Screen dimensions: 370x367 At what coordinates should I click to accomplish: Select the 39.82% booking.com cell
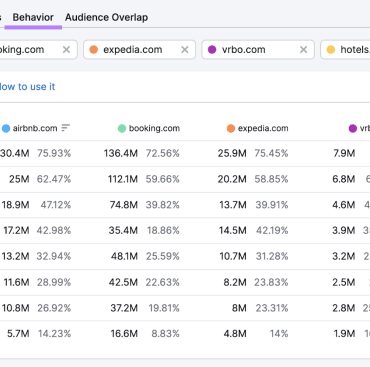point(163,205)
